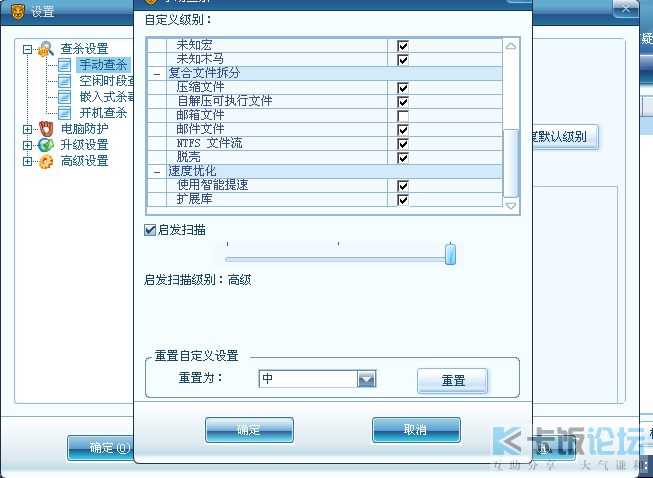The height and width of the screenshot is (478, 653).
Task: Toggle the 邮件文件 checkbox
Action: (x=403, y=129)
